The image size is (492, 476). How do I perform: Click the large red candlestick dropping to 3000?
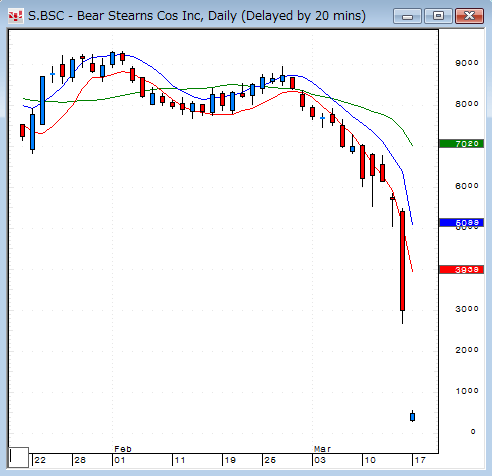(x=403, y=261)
